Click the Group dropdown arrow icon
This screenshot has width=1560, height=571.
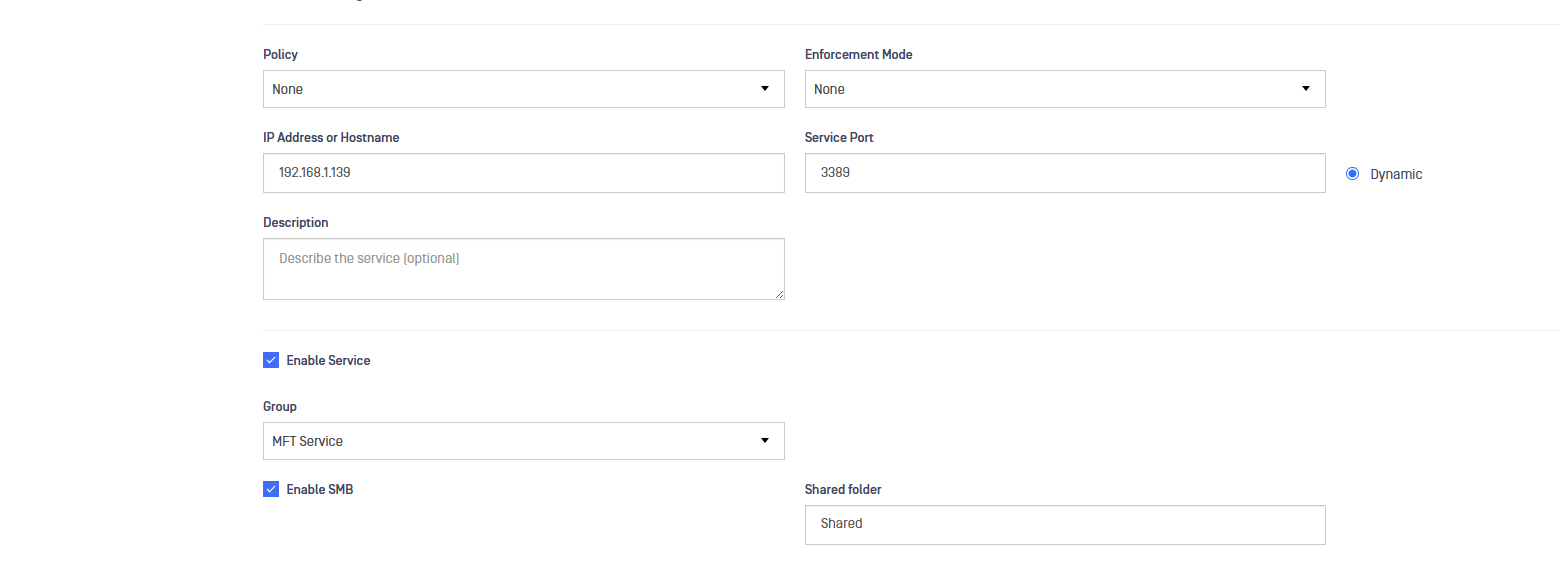click(x=765, y=440)
